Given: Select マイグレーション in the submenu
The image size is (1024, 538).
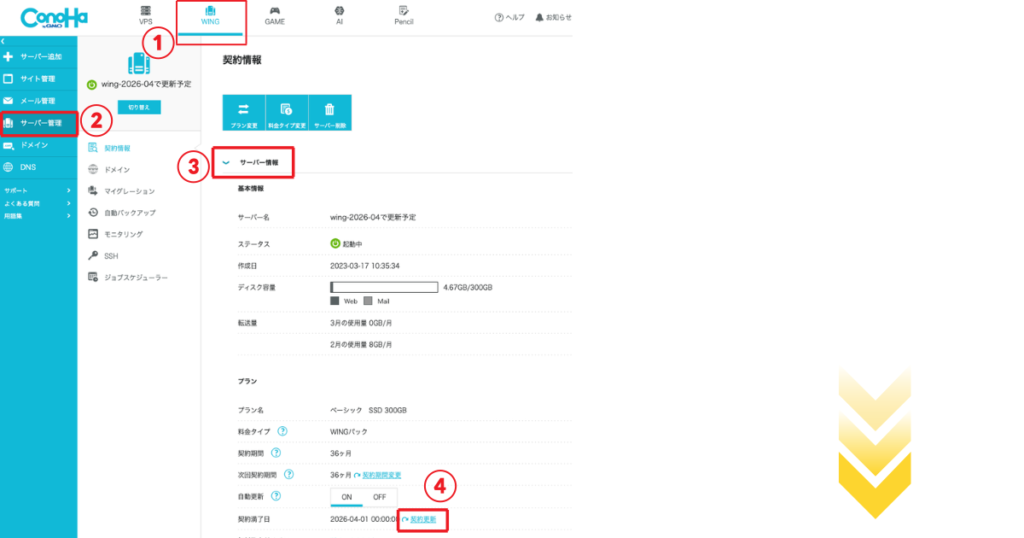Looking at the screenshot, I should coord(121,191).
